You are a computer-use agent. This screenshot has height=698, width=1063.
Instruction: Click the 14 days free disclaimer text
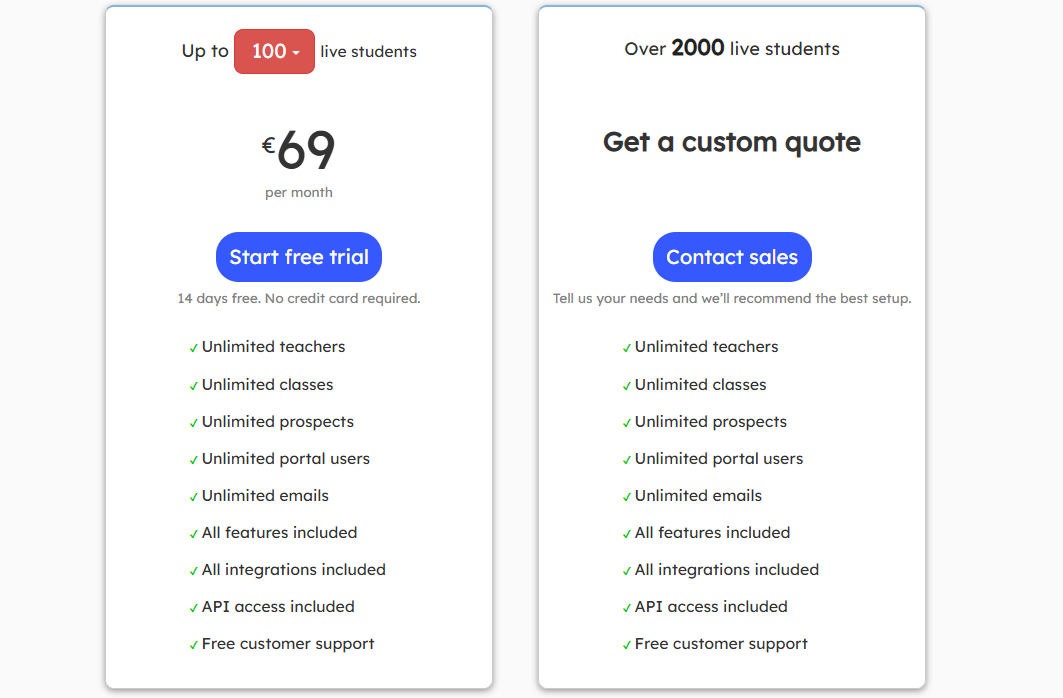298,298
